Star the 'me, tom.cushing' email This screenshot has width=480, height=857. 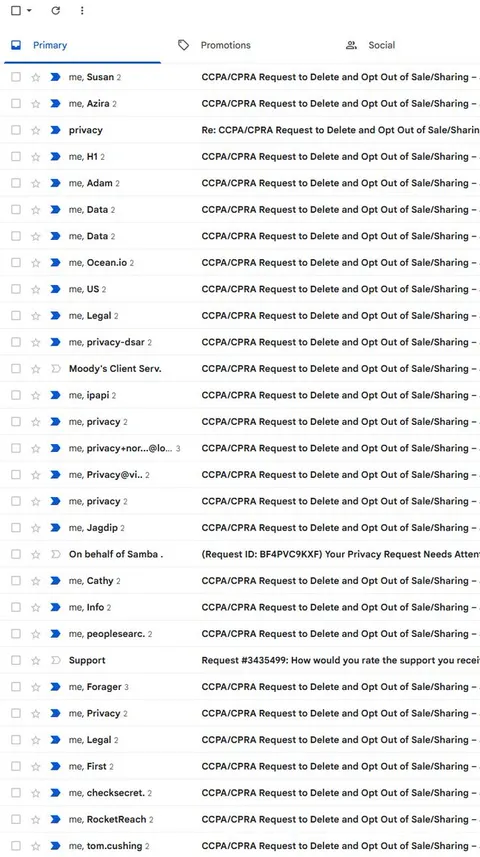[x=36, y=846]
